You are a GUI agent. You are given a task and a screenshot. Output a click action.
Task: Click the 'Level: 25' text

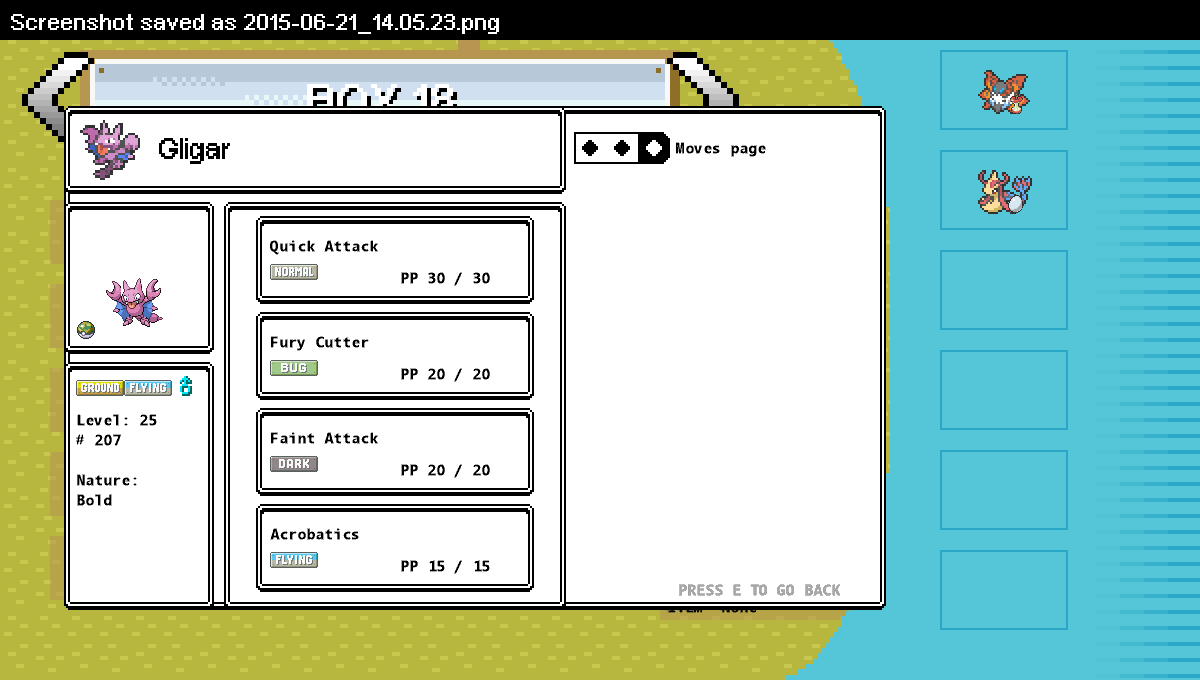(117, 420)
